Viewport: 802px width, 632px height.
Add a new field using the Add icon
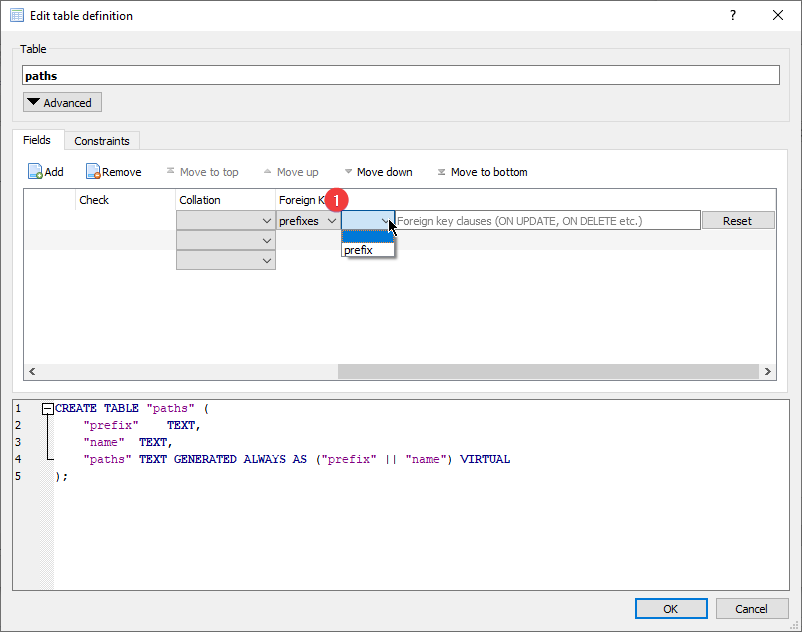click(45, 171)
